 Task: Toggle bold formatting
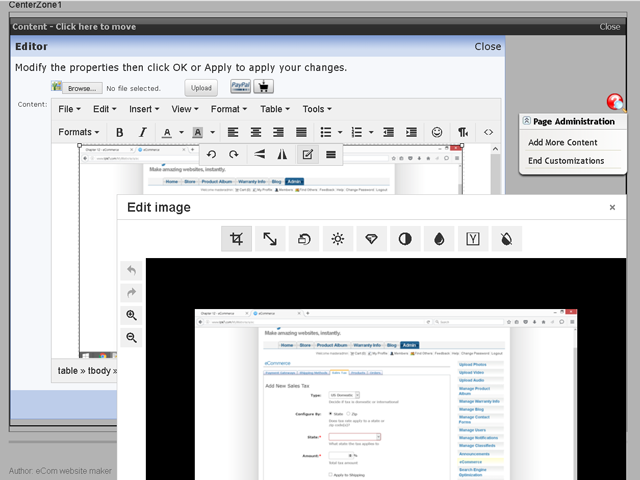click(x=120, y=132)
